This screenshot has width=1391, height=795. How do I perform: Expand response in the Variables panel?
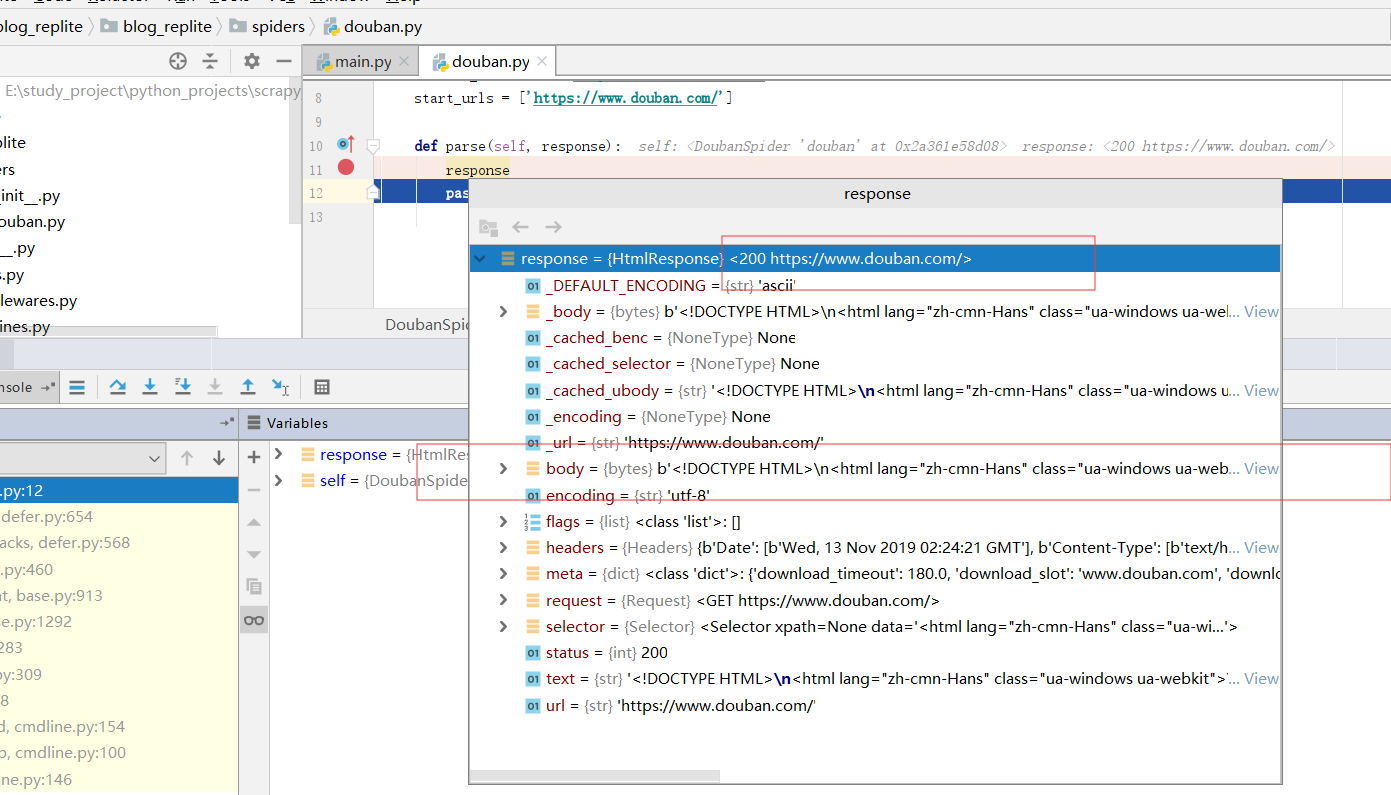pyautogui.click(x=279, y=454)
